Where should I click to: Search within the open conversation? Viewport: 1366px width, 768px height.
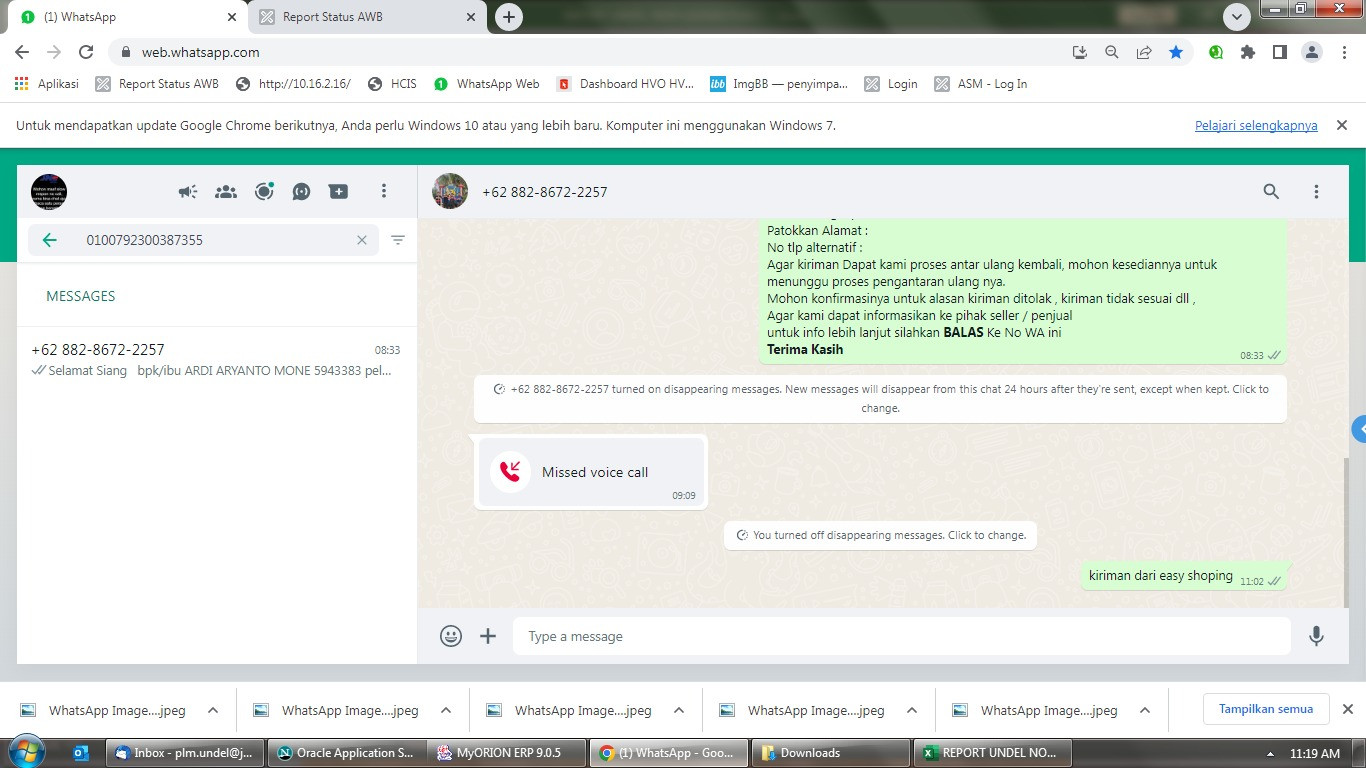pyautogui.click(x=1271, y=192)
